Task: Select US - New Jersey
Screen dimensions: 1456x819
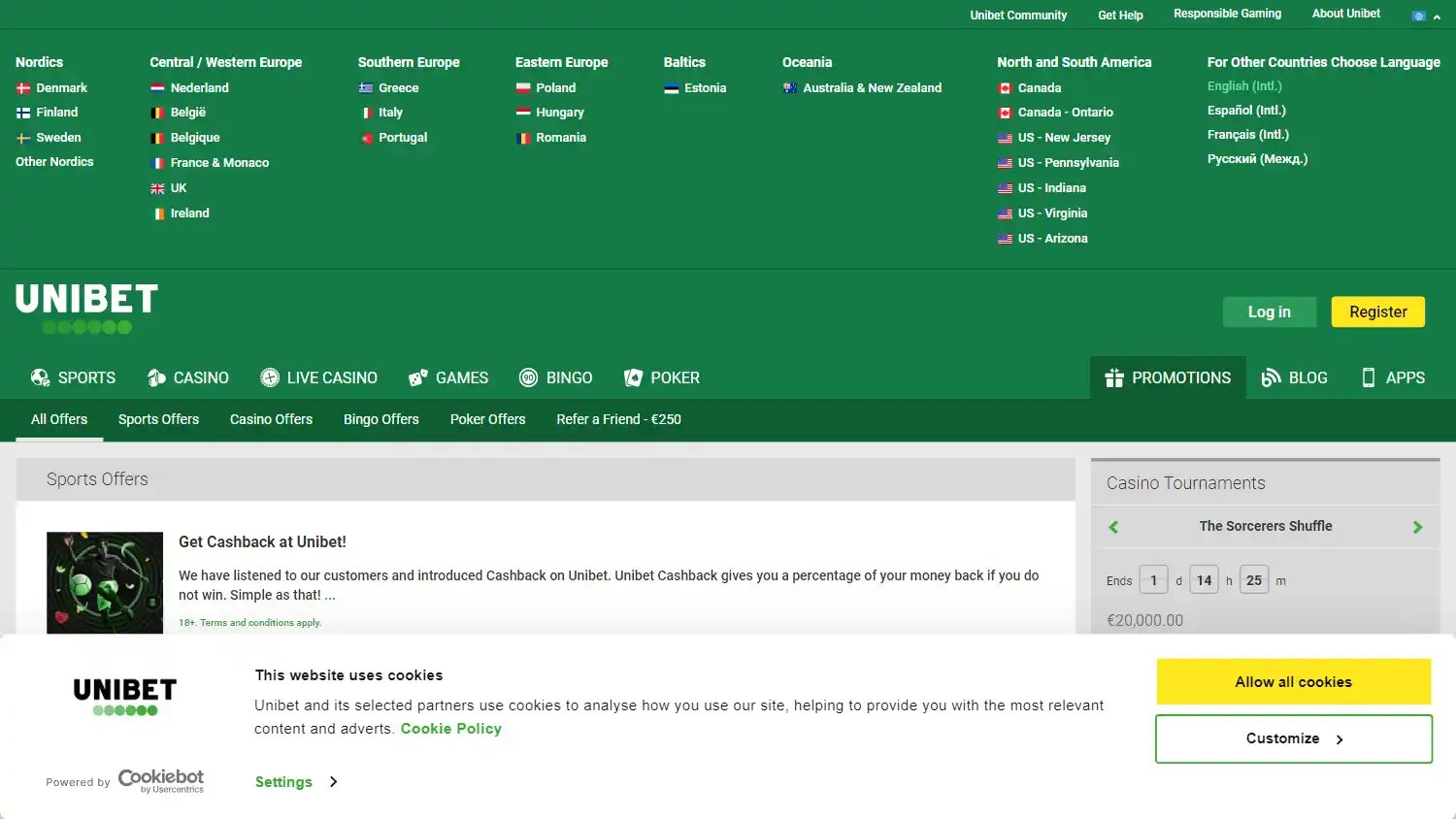Action: (x=1064, y=138)
